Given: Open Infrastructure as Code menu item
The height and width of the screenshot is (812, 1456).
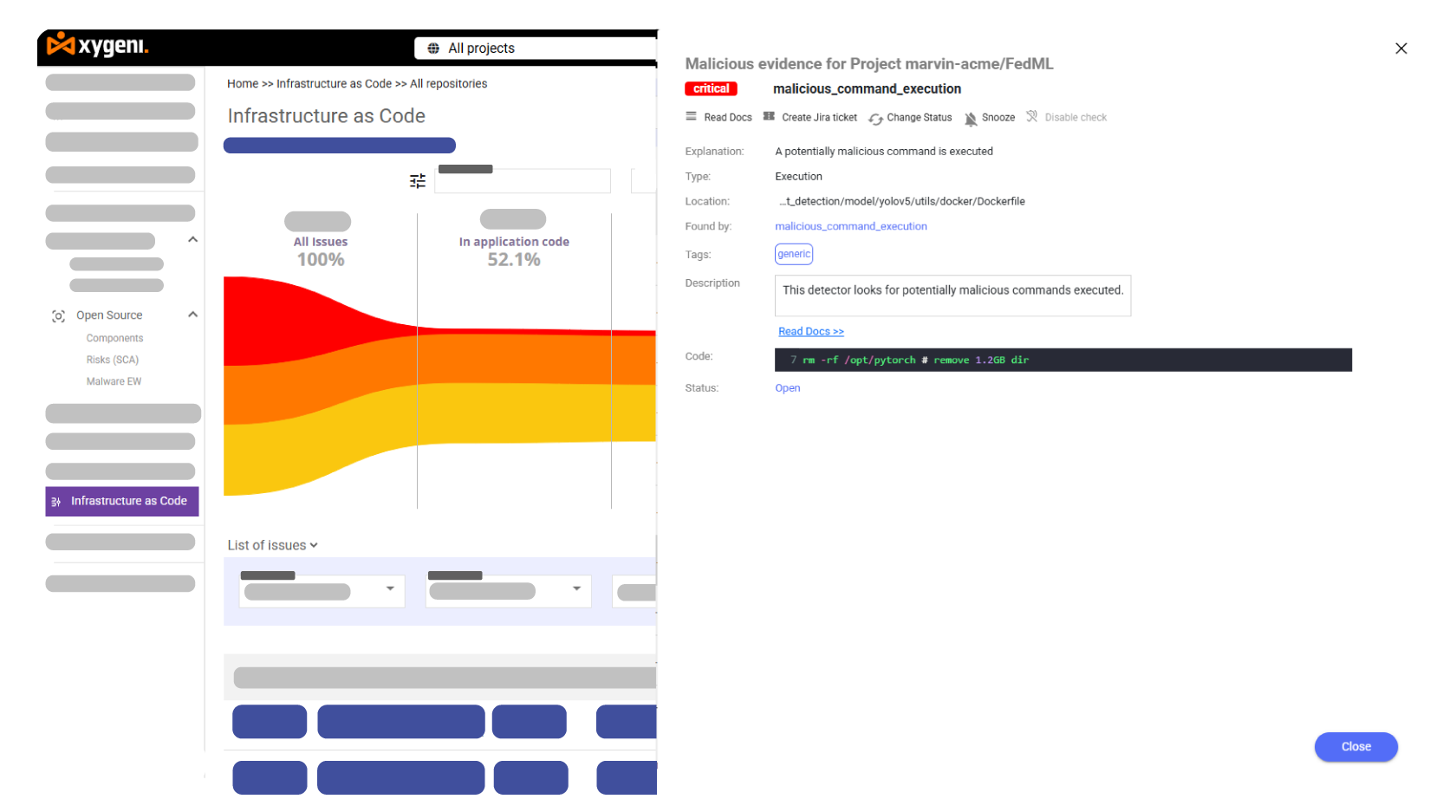Looking at the screenshot, I should [122, 502].
